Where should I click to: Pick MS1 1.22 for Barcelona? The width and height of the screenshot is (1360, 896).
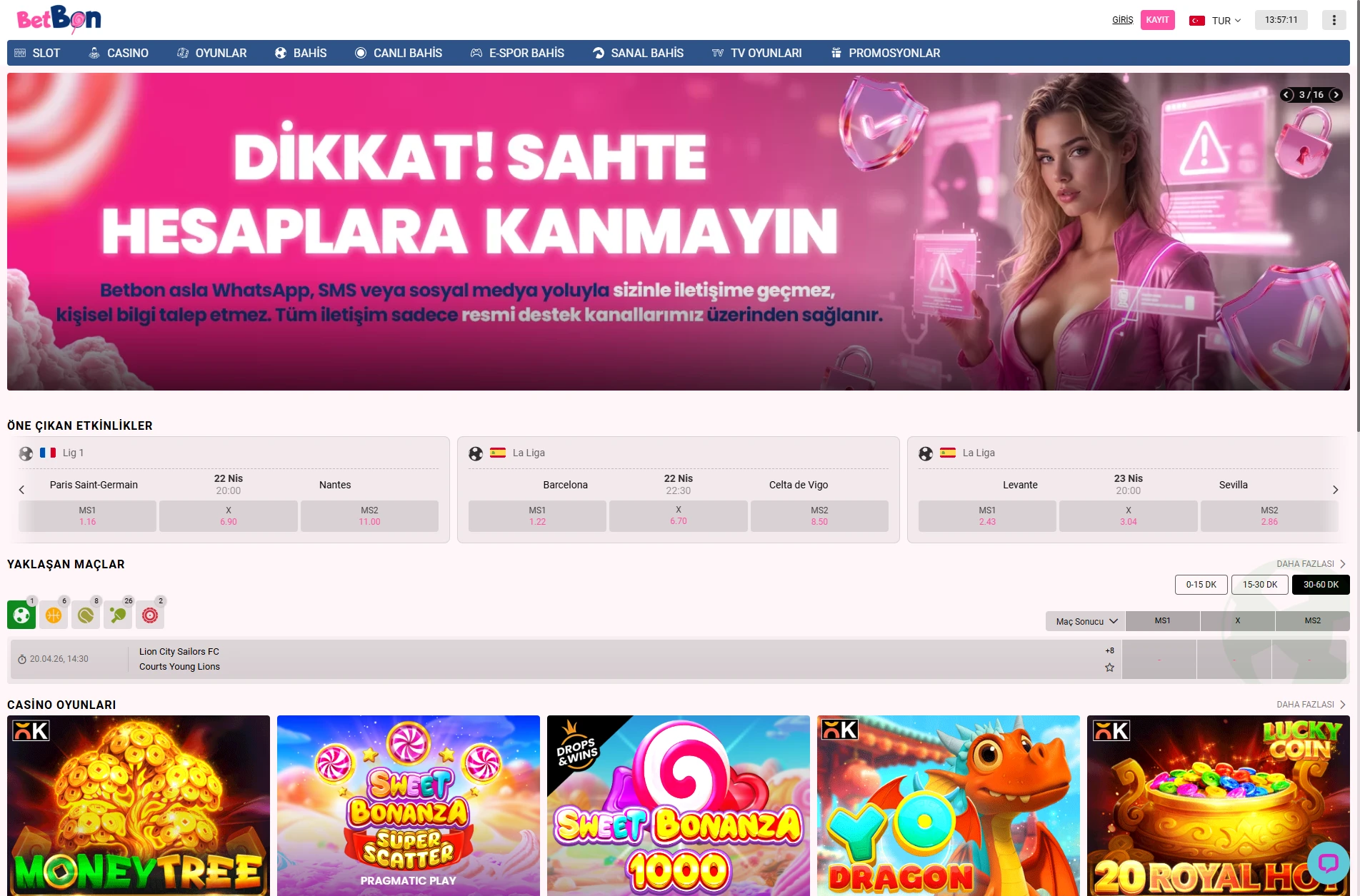coord(537,516)
